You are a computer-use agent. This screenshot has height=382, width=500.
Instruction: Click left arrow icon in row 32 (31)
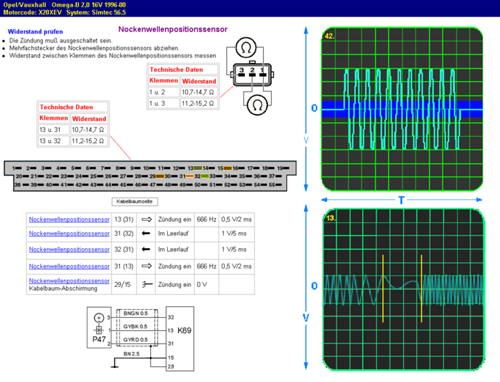(x=146, y=249)
